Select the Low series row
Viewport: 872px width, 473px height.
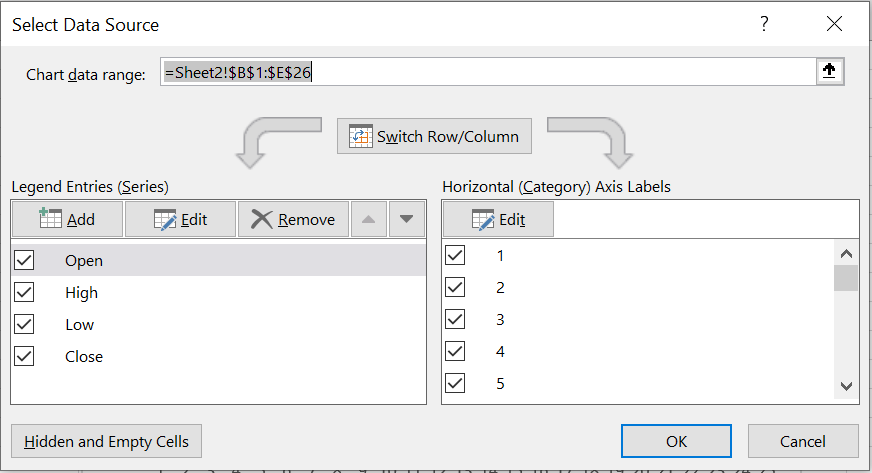(x=219, y=324)
